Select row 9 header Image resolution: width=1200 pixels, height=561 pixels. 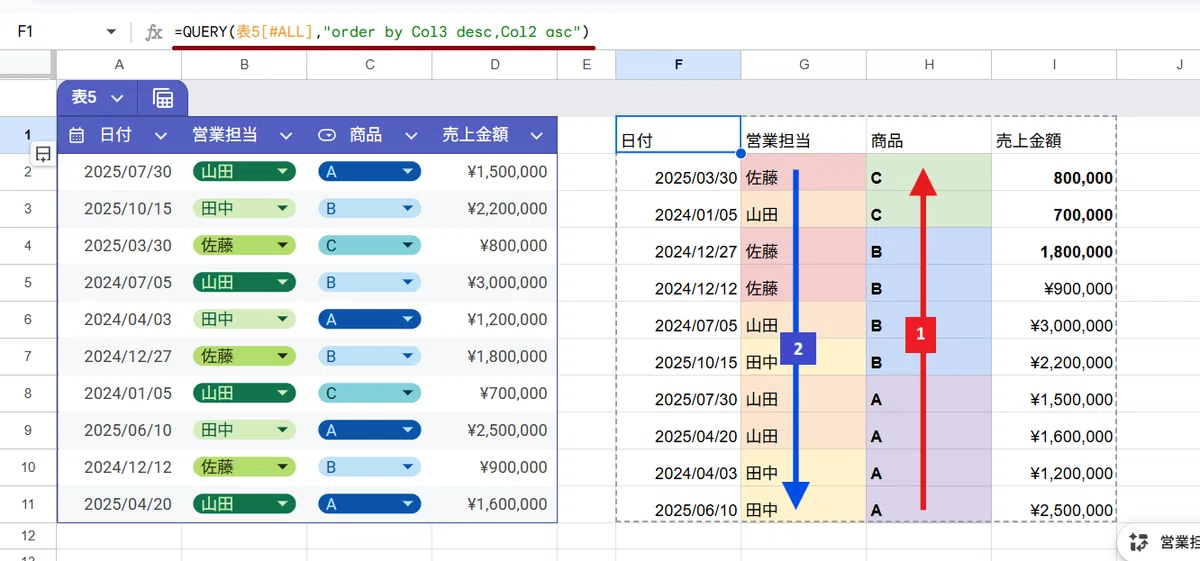click(x=28, y=430)
